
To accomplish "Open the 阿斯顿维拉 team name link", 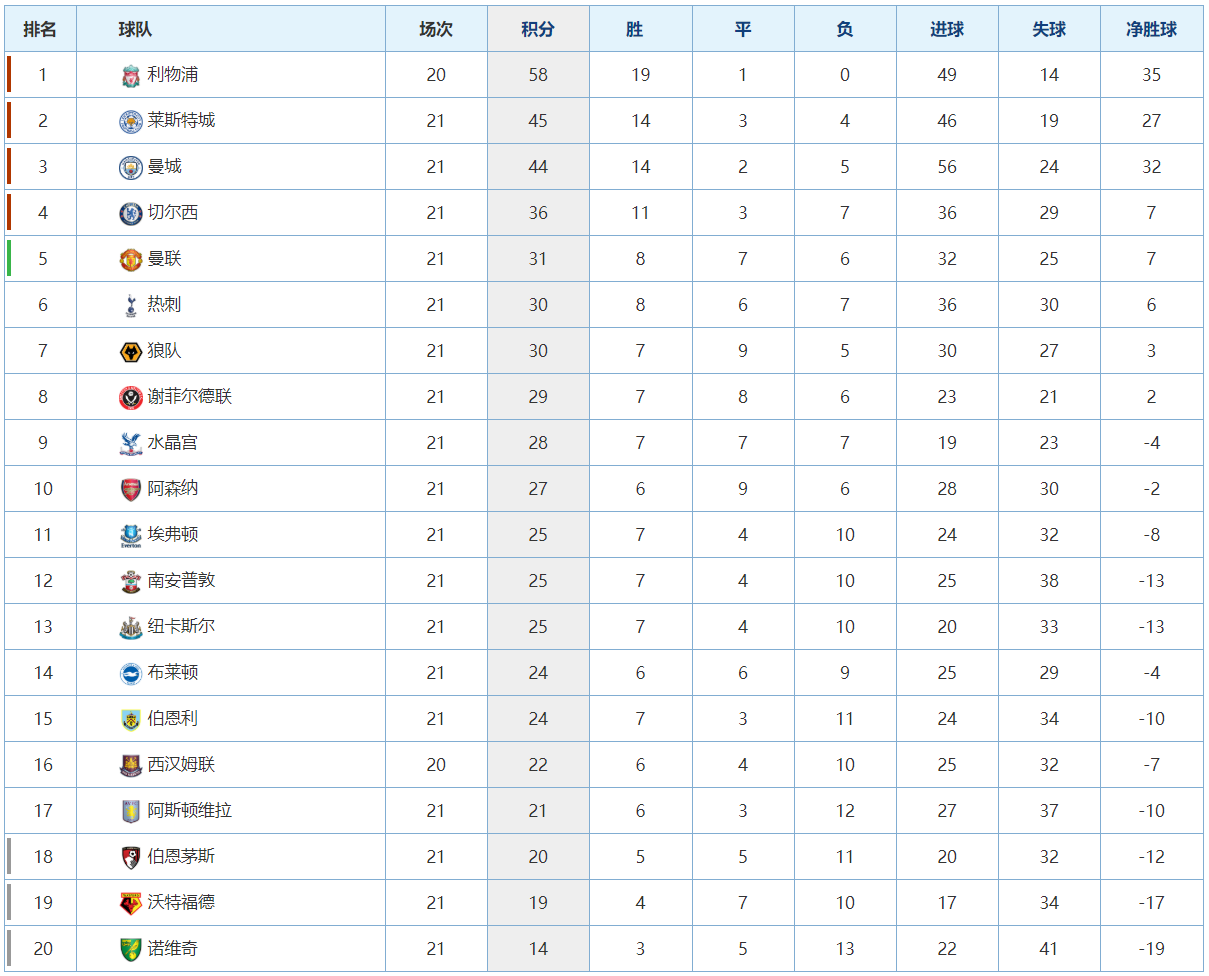I will pos(190,811).
